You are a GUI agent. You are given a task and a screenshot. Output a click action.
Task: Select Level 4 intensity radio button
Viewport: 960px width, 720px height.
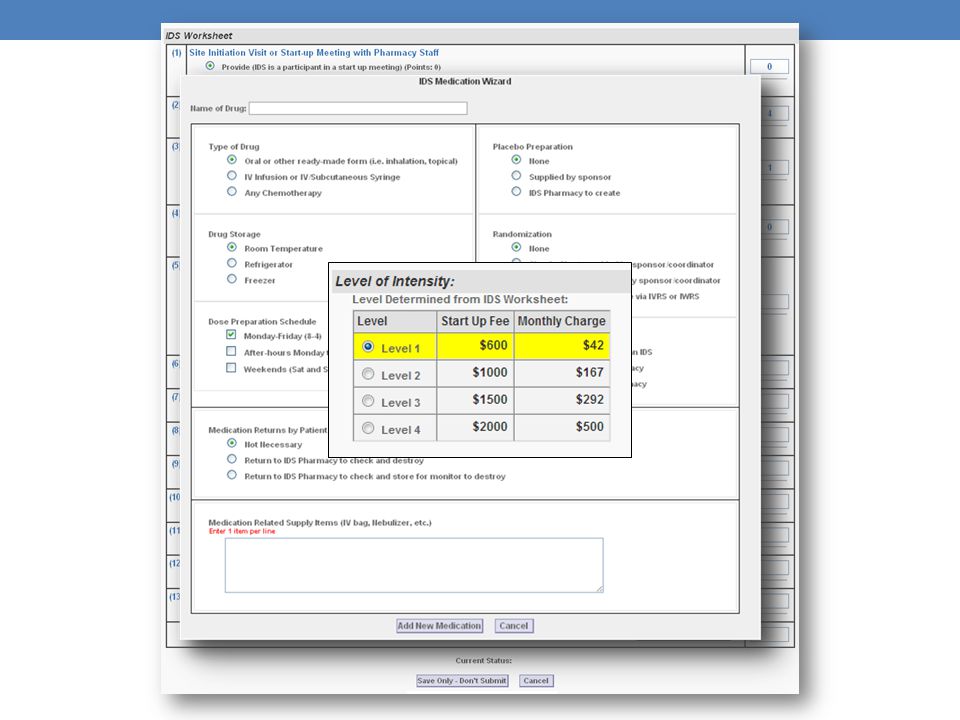[368, 428]
